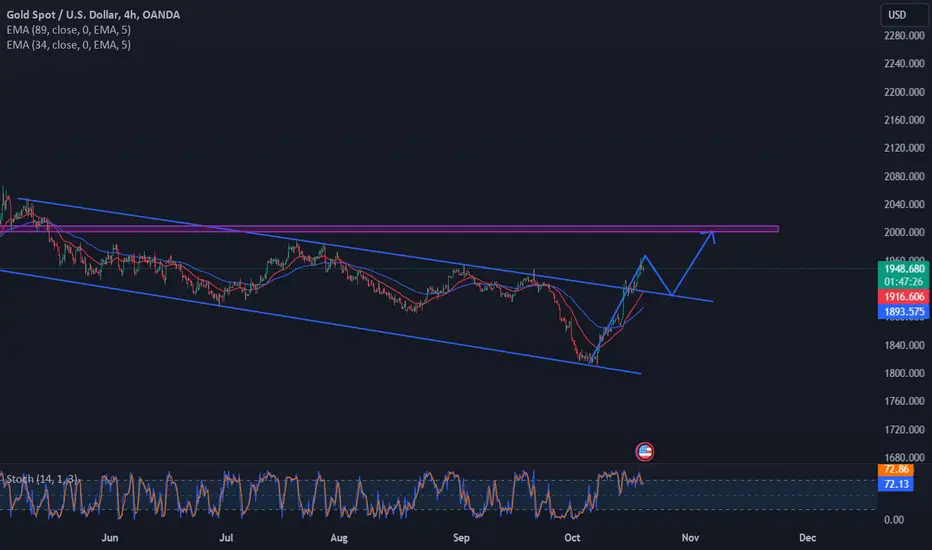Click the 2120.000 price axis label
The width and height of the screenshot is (932, 550).
(904, 148)
